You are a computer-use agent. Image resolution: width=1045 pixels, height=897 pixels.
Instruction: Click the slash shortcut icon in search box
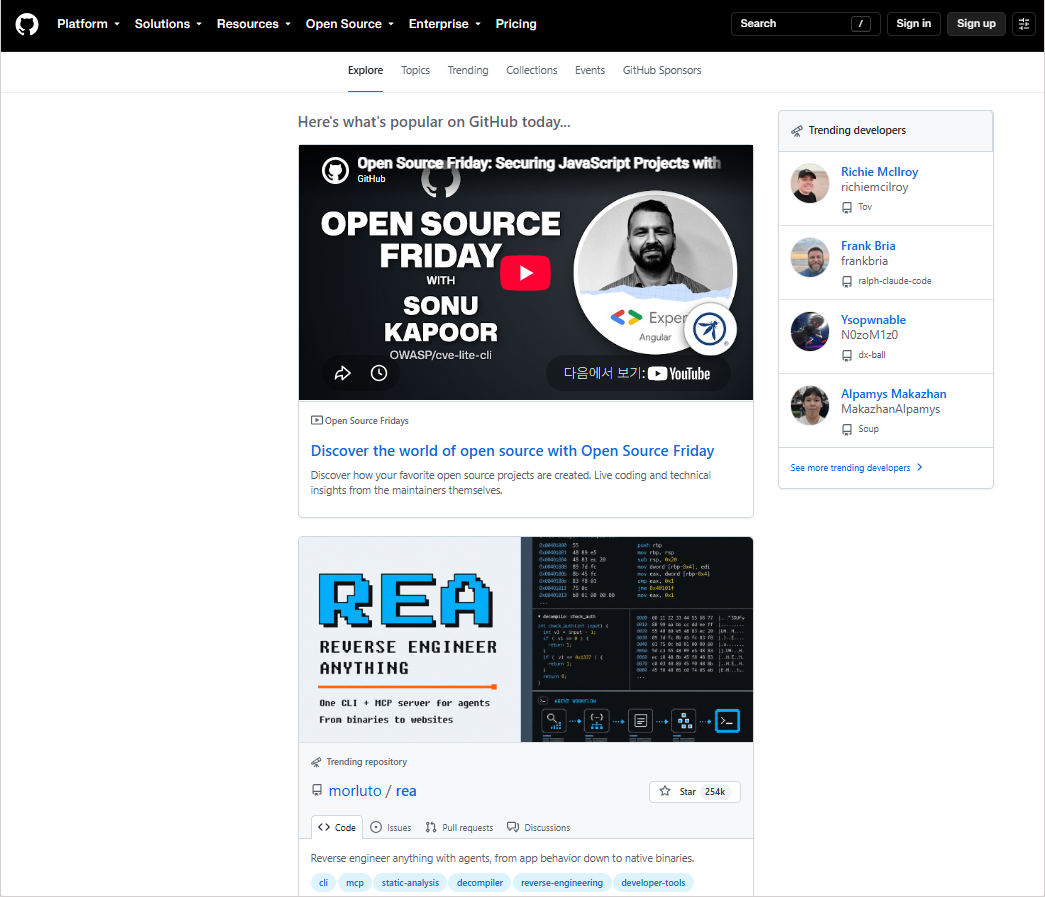(x=860, y=24)
